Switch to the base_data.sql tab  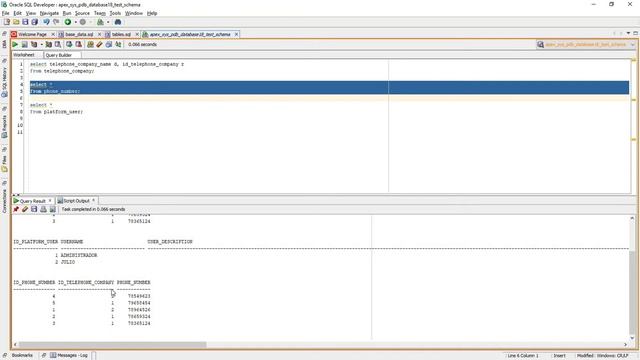[x=79, y=34]
